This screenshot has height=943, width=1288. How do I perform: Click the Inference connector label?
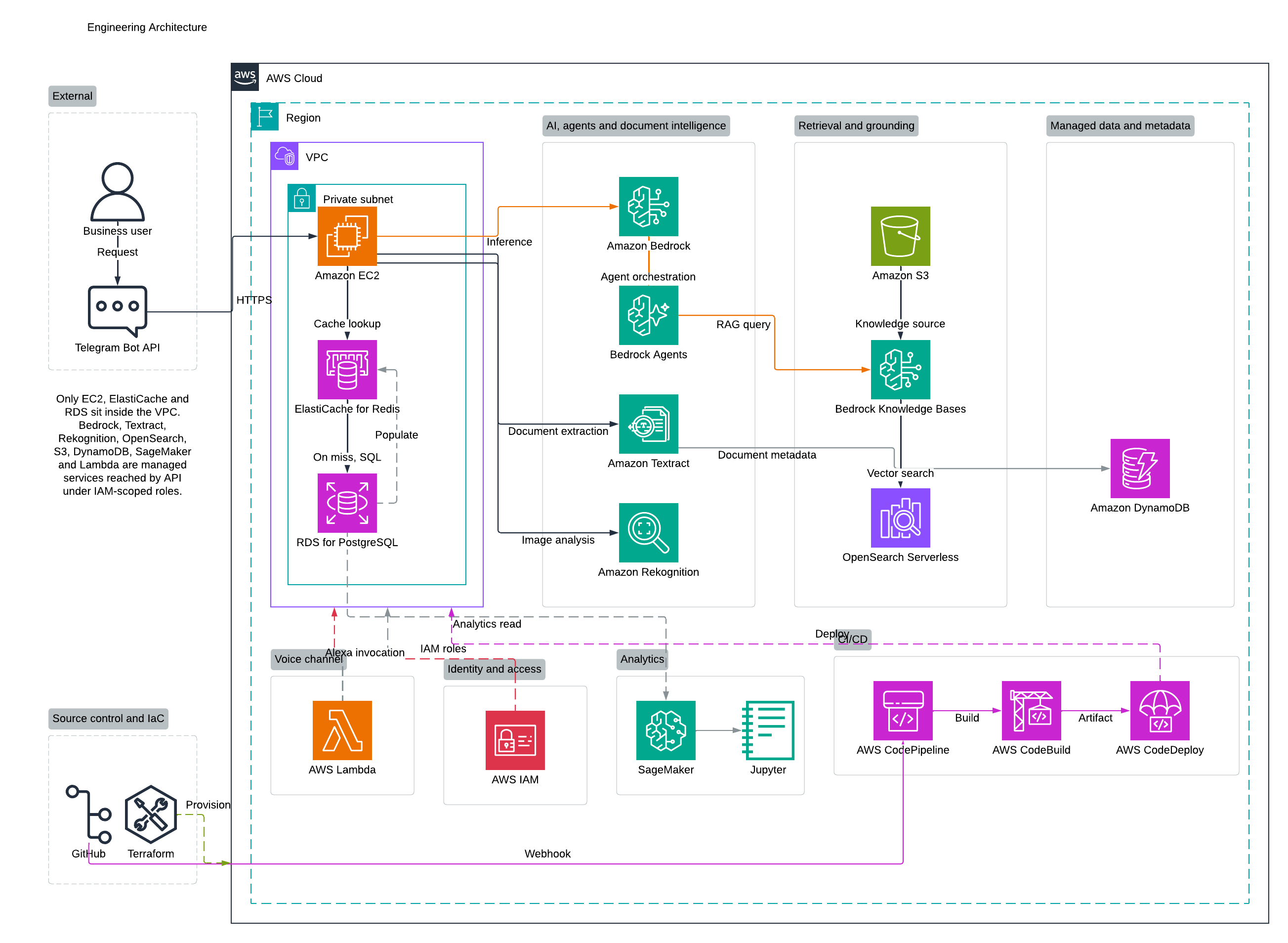point(509,242)
